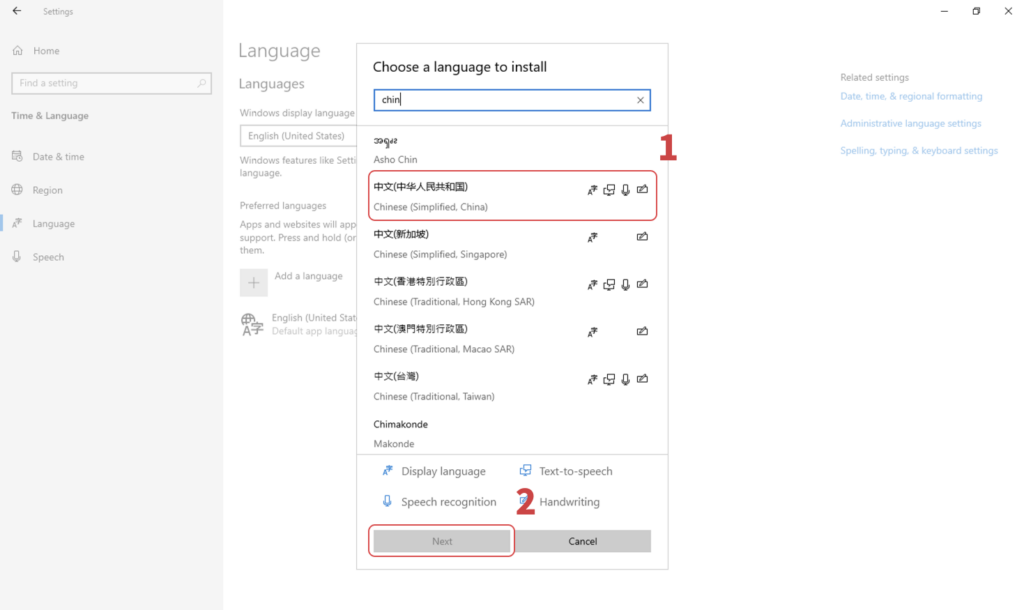Click the Display language legend icon
Screen dimensions: 1024x610
[387, 470]
